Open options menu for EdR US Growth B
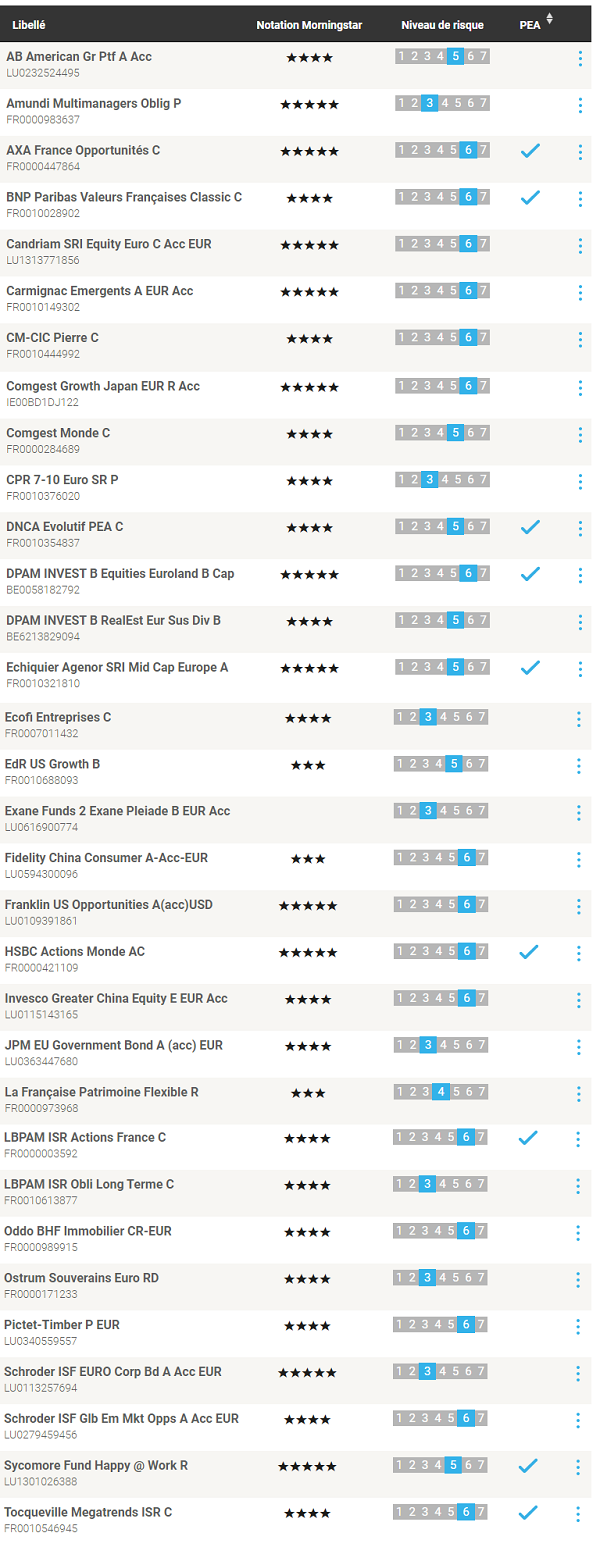Viewport: 600px width, 1544px height. pos(580,765)
